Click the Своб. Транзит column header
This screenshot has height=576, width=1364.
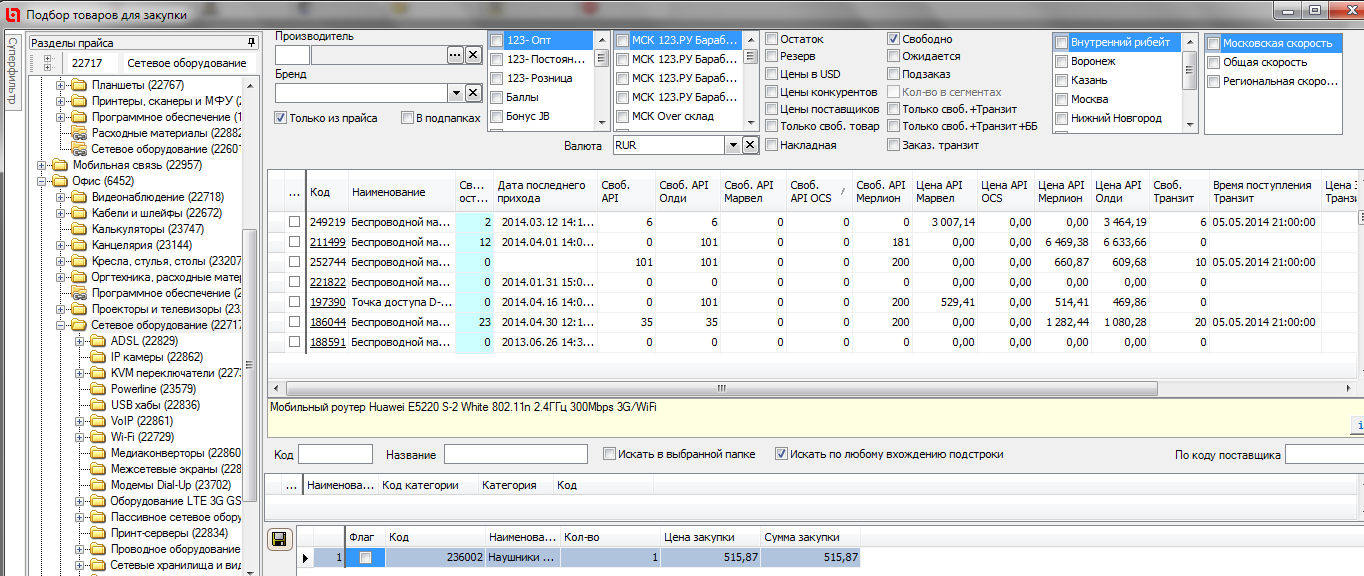point(1177,192)
